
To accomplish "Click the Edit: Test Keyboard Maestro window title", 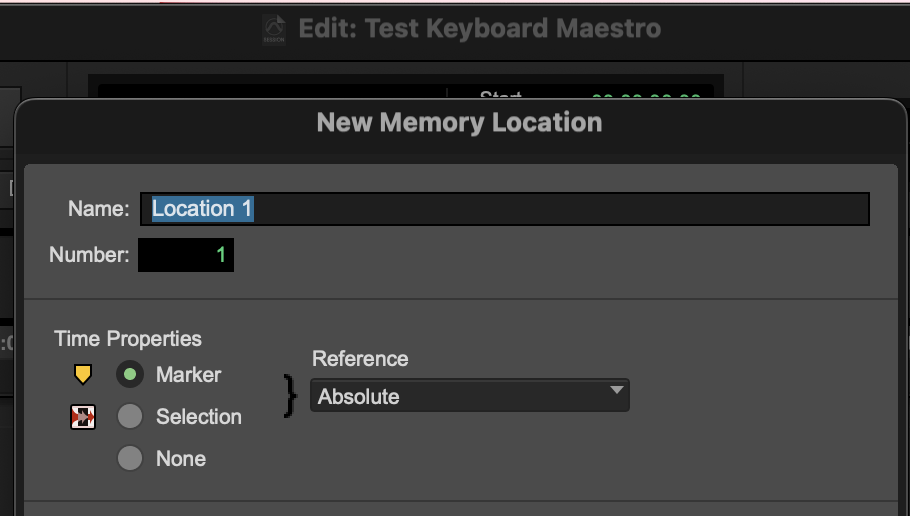I will pyautogui.click(x=480, y=28).
